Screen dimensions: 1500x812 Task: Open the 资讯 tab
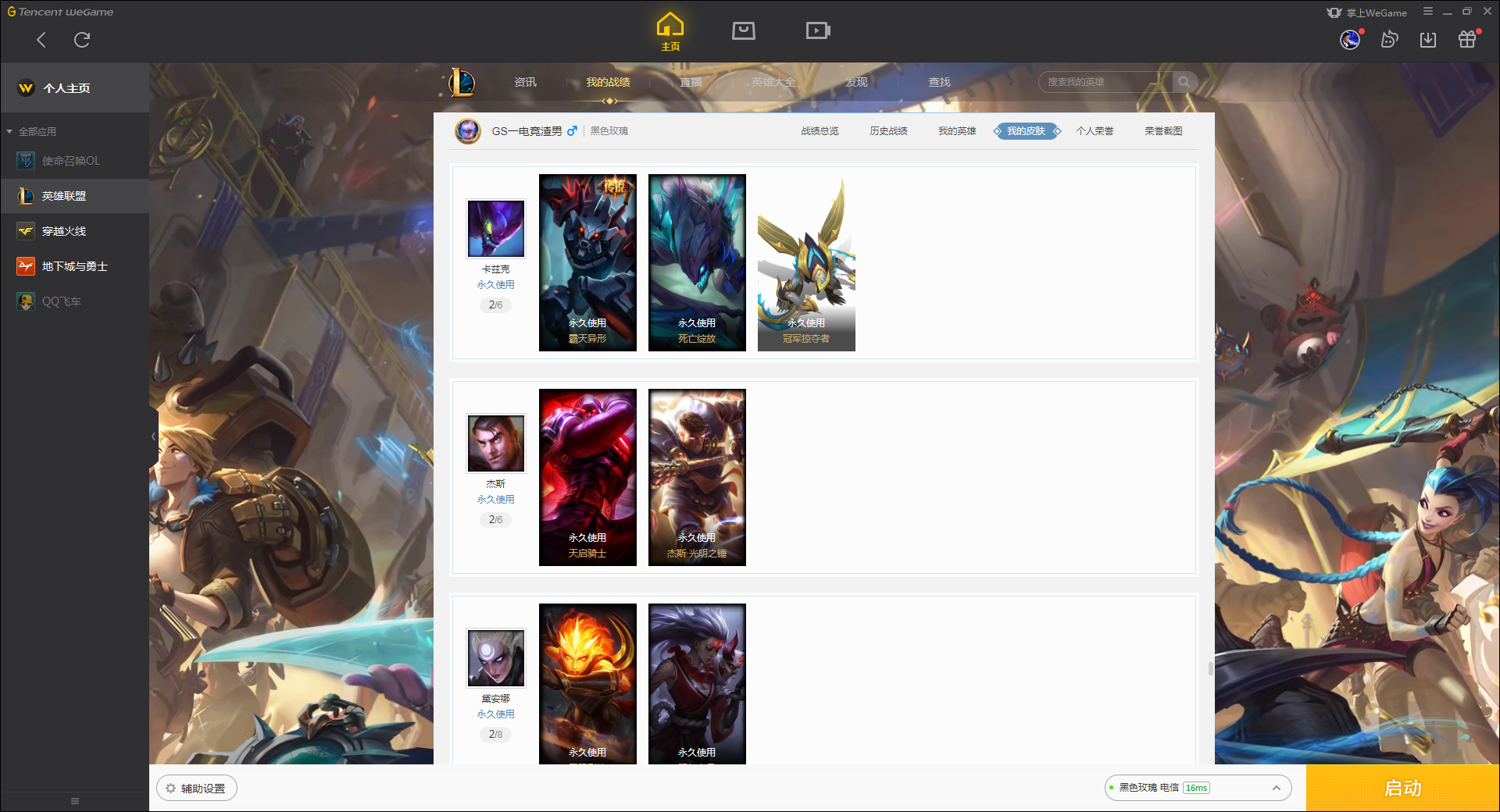point(525,82)
